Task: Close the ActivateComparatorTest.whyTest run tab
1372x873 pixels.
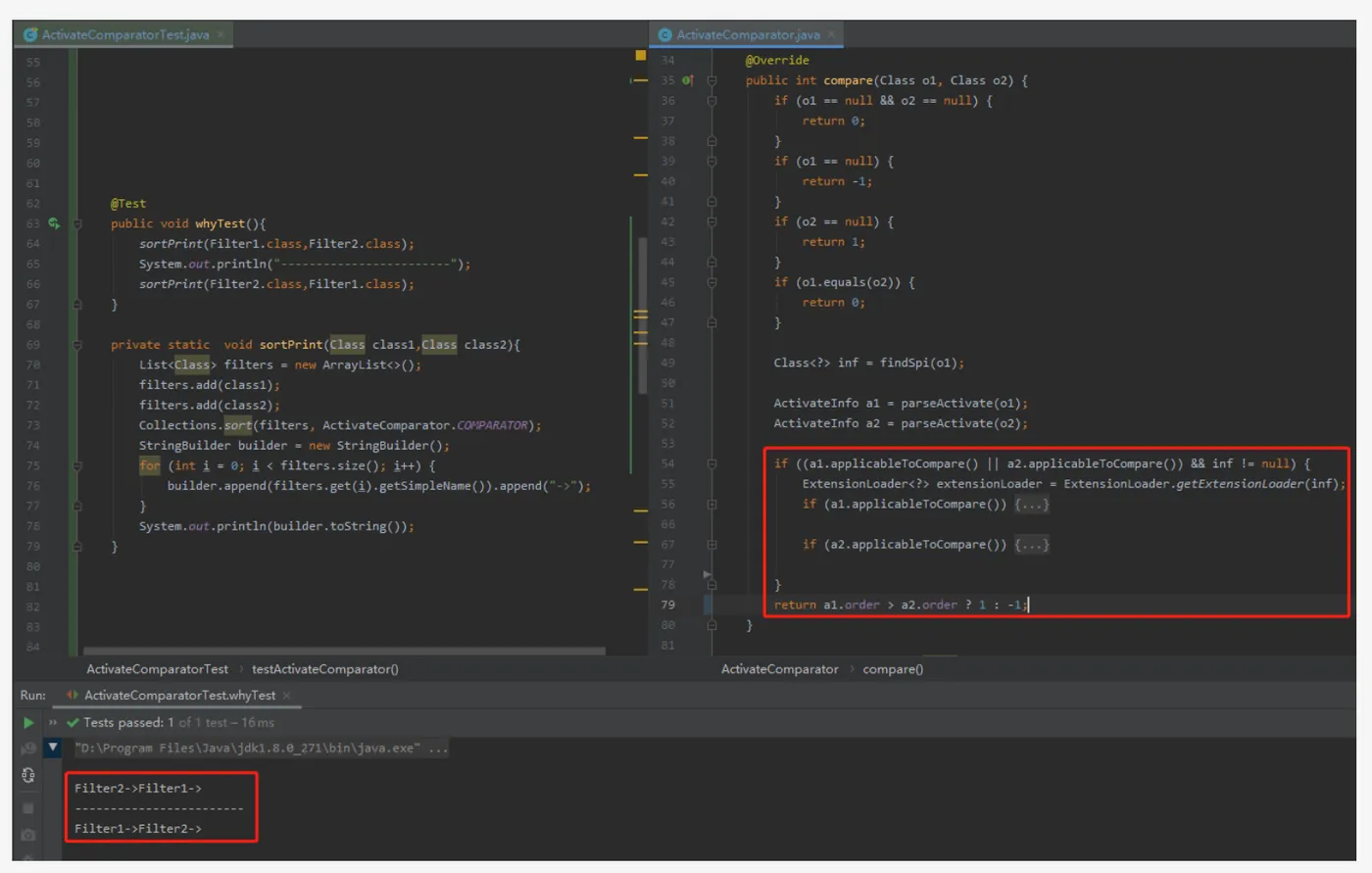Action: pyautogui.click(x=286, y=696)
